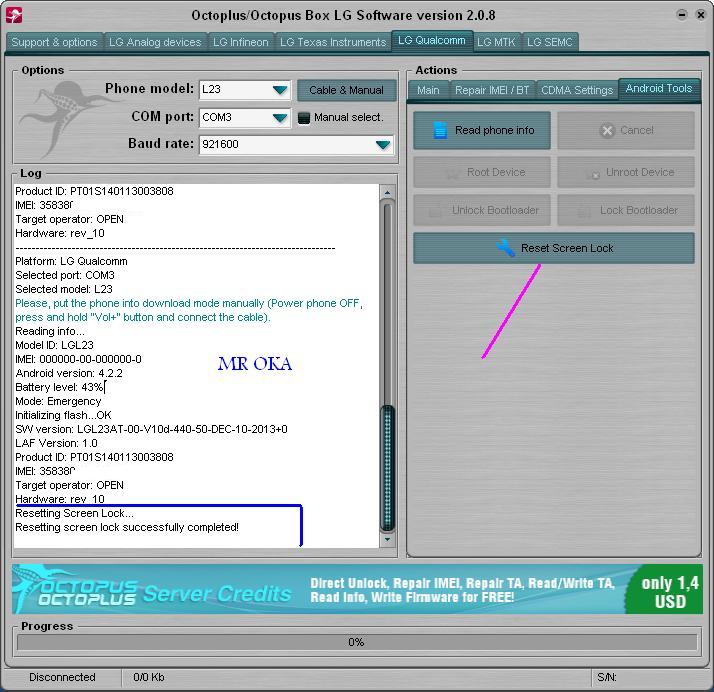Click the log scroll down arrow

tap(387, 539)
